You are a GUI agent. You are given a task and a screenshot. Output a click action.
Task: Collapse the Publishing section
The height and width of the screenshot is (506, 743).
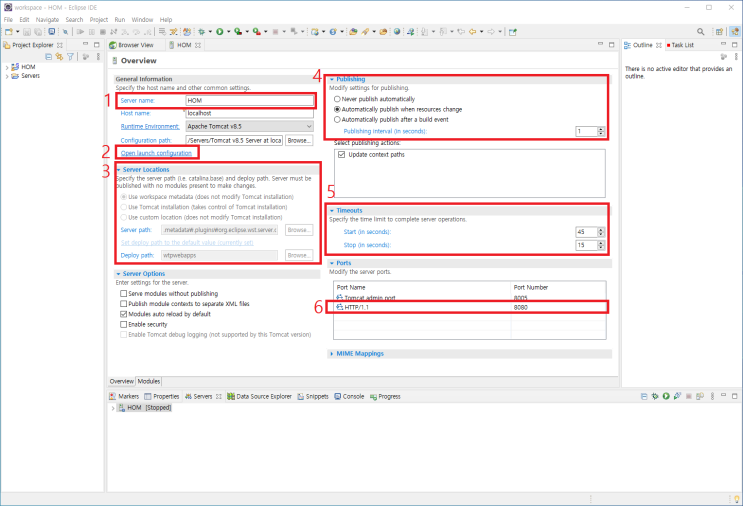(332, 79)
